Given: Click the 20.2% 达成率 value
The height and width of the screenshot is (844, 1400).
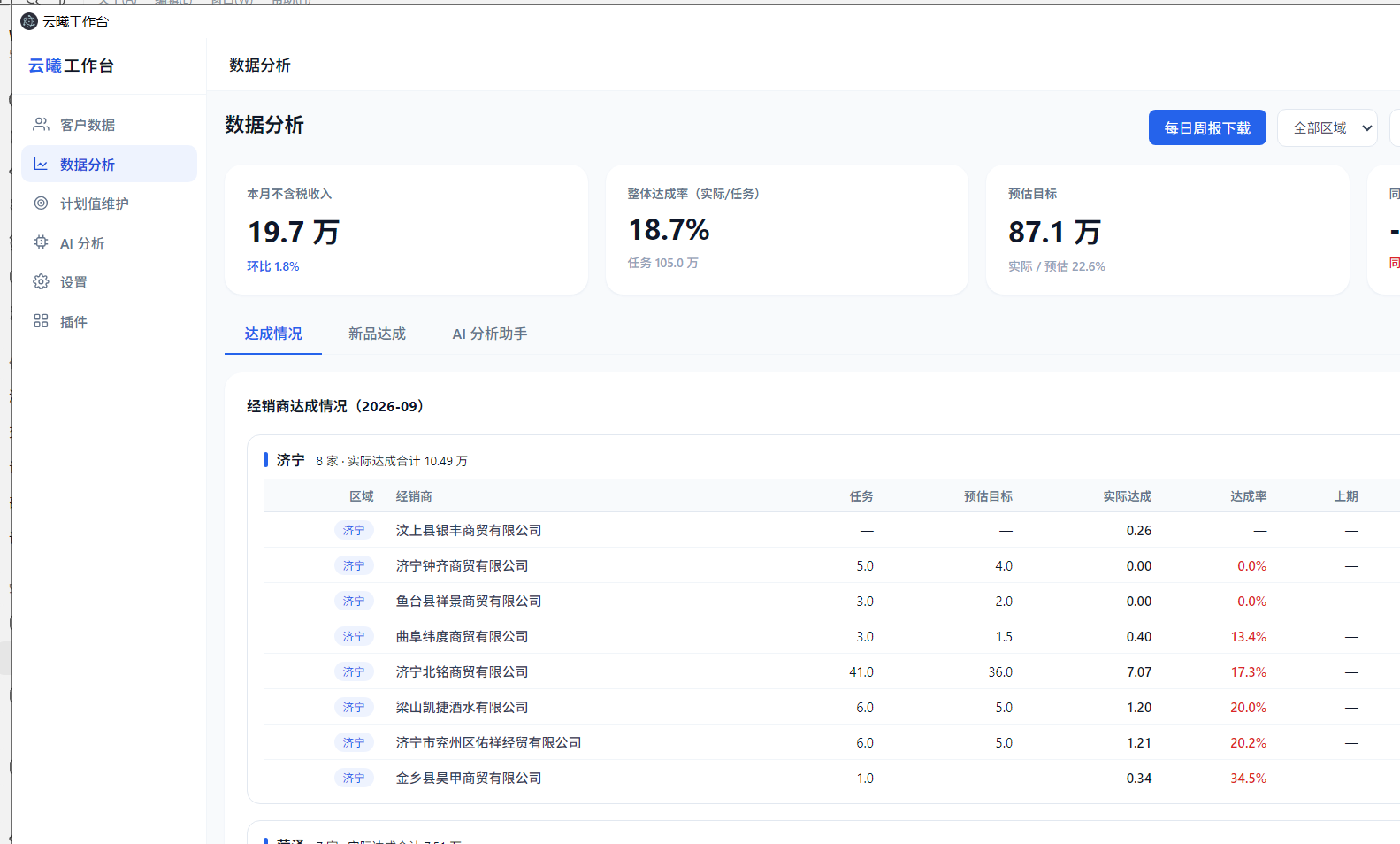Looking at the screenshot, I should pos(1249,742).
